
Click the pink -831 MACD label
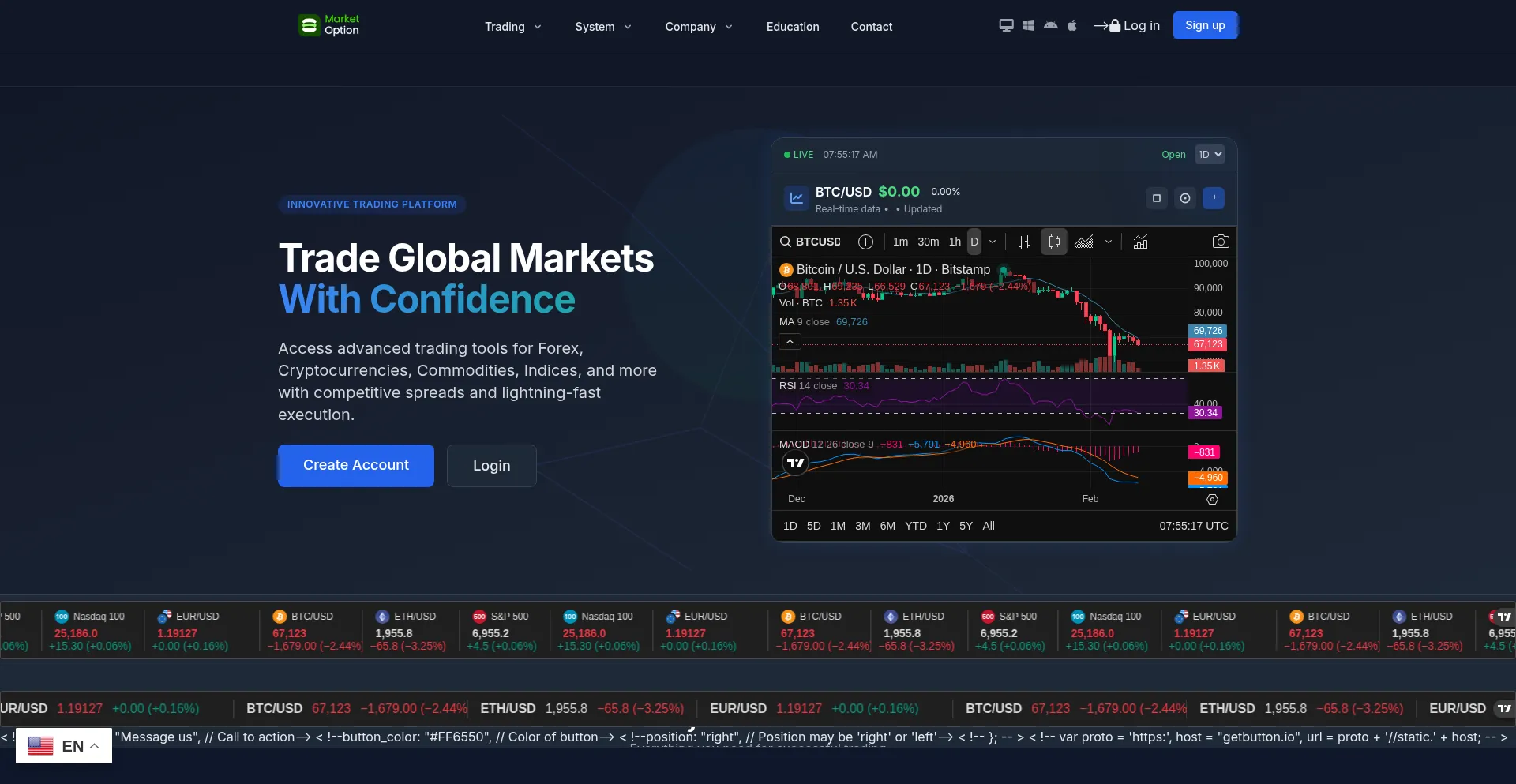pos(1204,452)
